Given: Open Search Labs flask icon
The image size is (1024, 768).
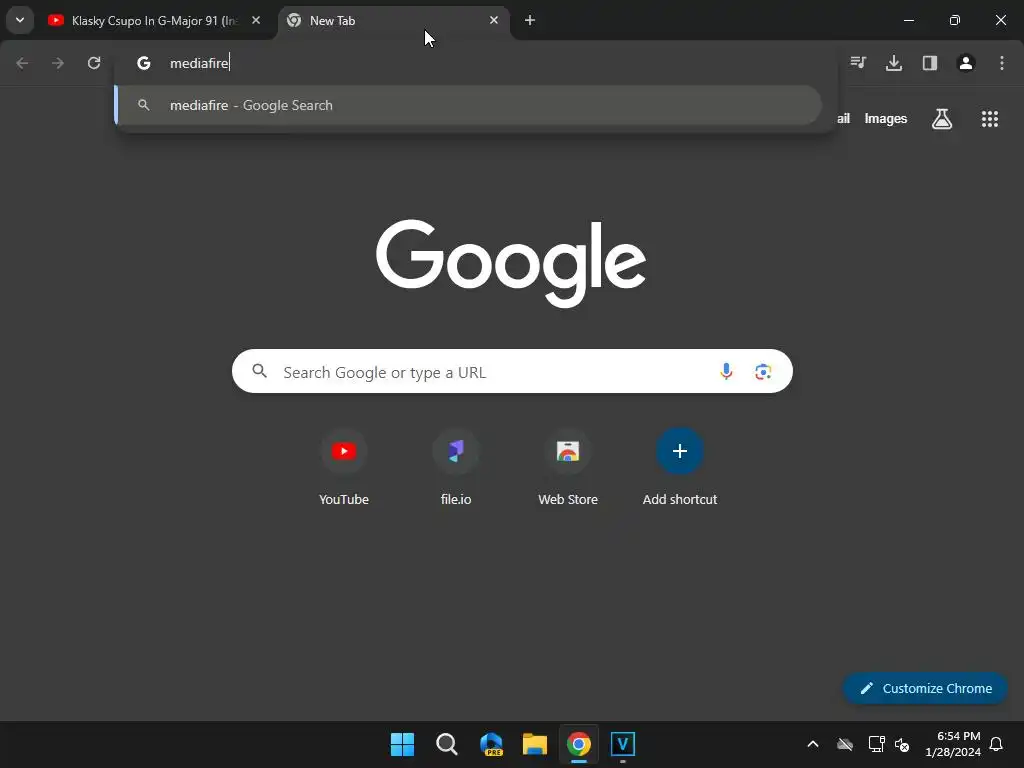Looking at the screenshot, I should coord(942,119).
